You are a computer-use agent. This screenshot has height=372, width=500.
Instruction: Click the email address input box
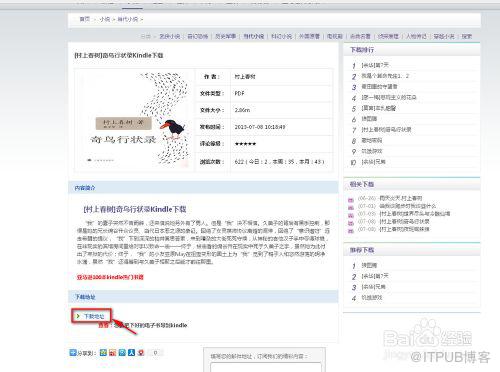tap(266, 367)
